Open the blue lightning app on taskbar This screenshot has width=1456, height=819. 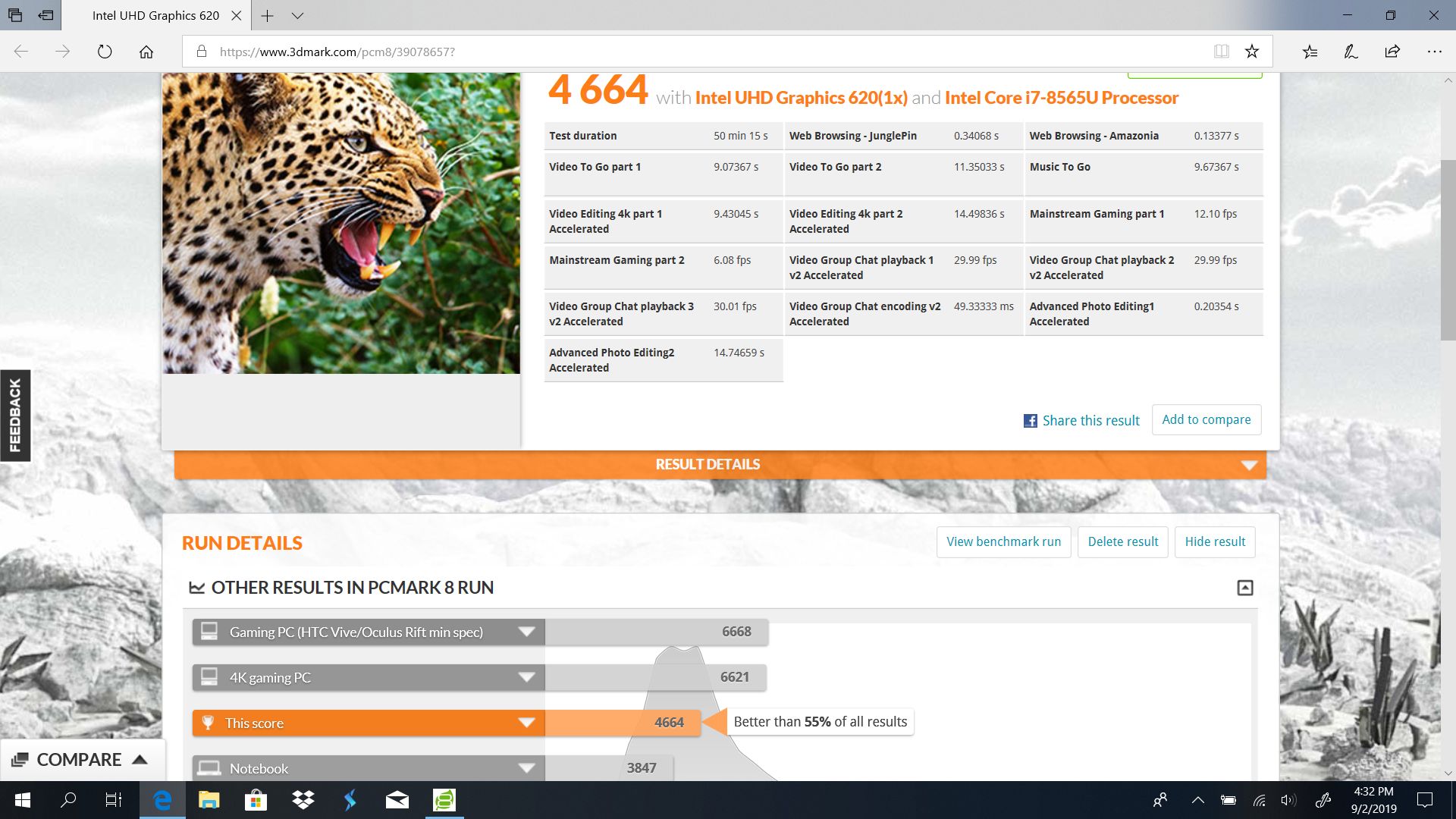tap(350, 800)
